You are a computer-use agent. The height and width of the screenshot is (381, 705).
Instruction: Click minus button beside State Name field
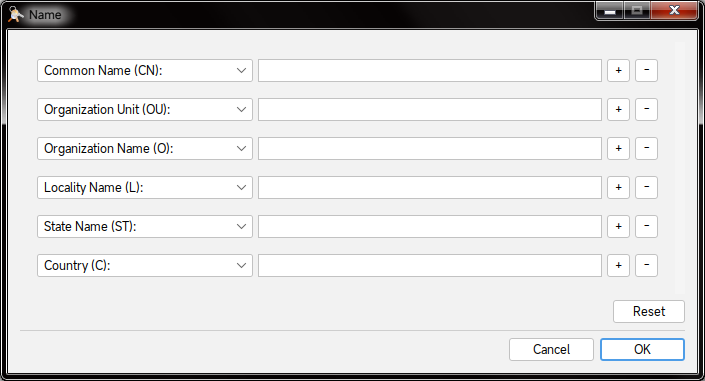point(647,226)
